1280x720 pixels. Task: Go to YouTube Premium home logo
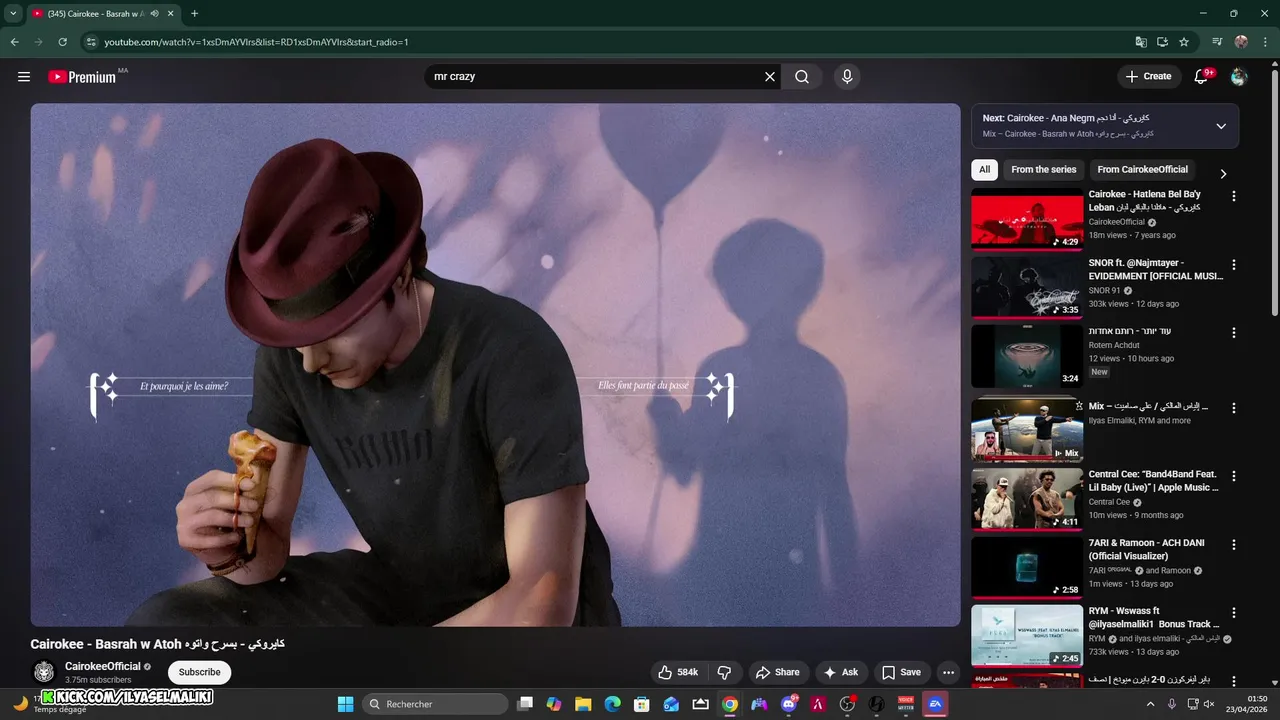click(x=82, y=77)
